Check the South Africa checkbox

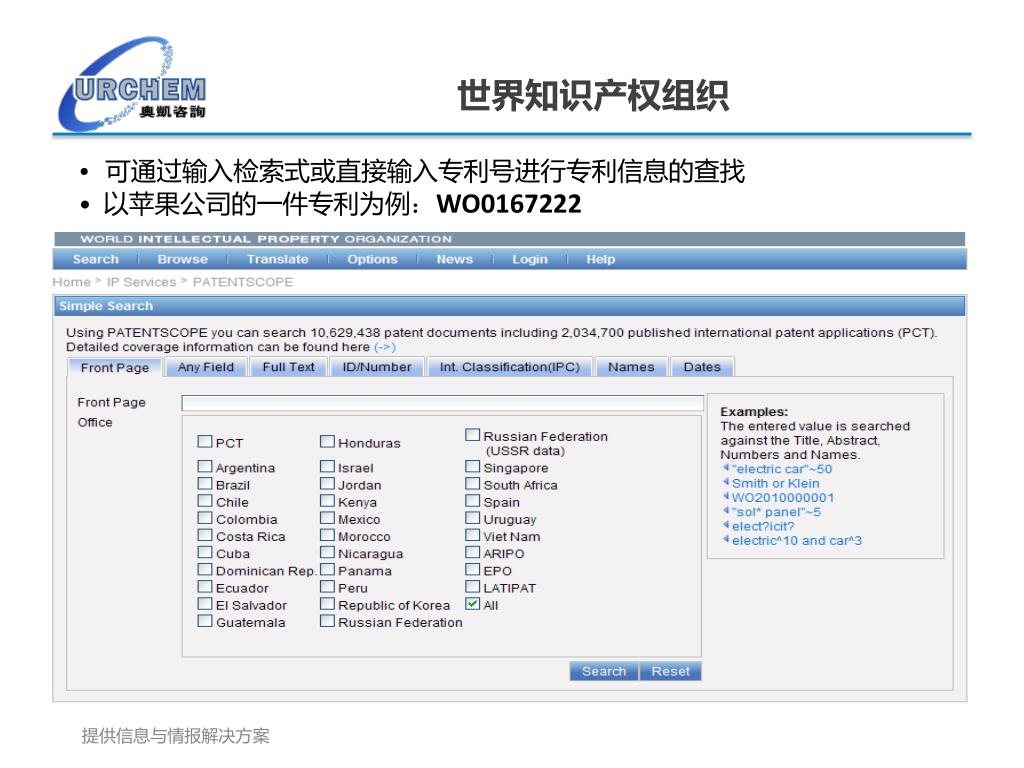tap(473, 484)
